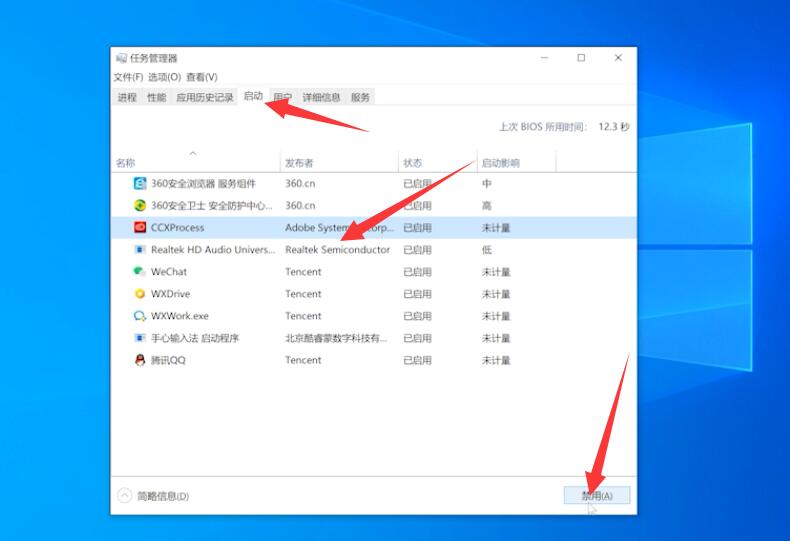Image resolution: width=790 pixels, height=541 pixels.
Task: Click the 手心输入法 program icon
Action: (140, 338)
